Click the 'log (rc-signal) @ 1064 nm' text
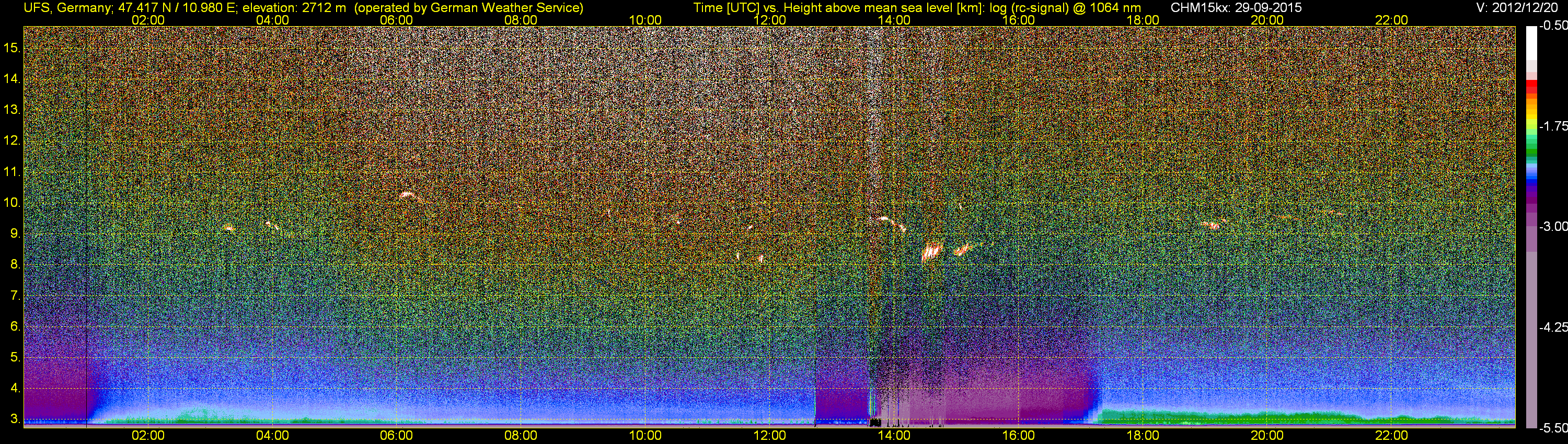This screenshot has height=444, width=1568. (x=1065, y=8)
